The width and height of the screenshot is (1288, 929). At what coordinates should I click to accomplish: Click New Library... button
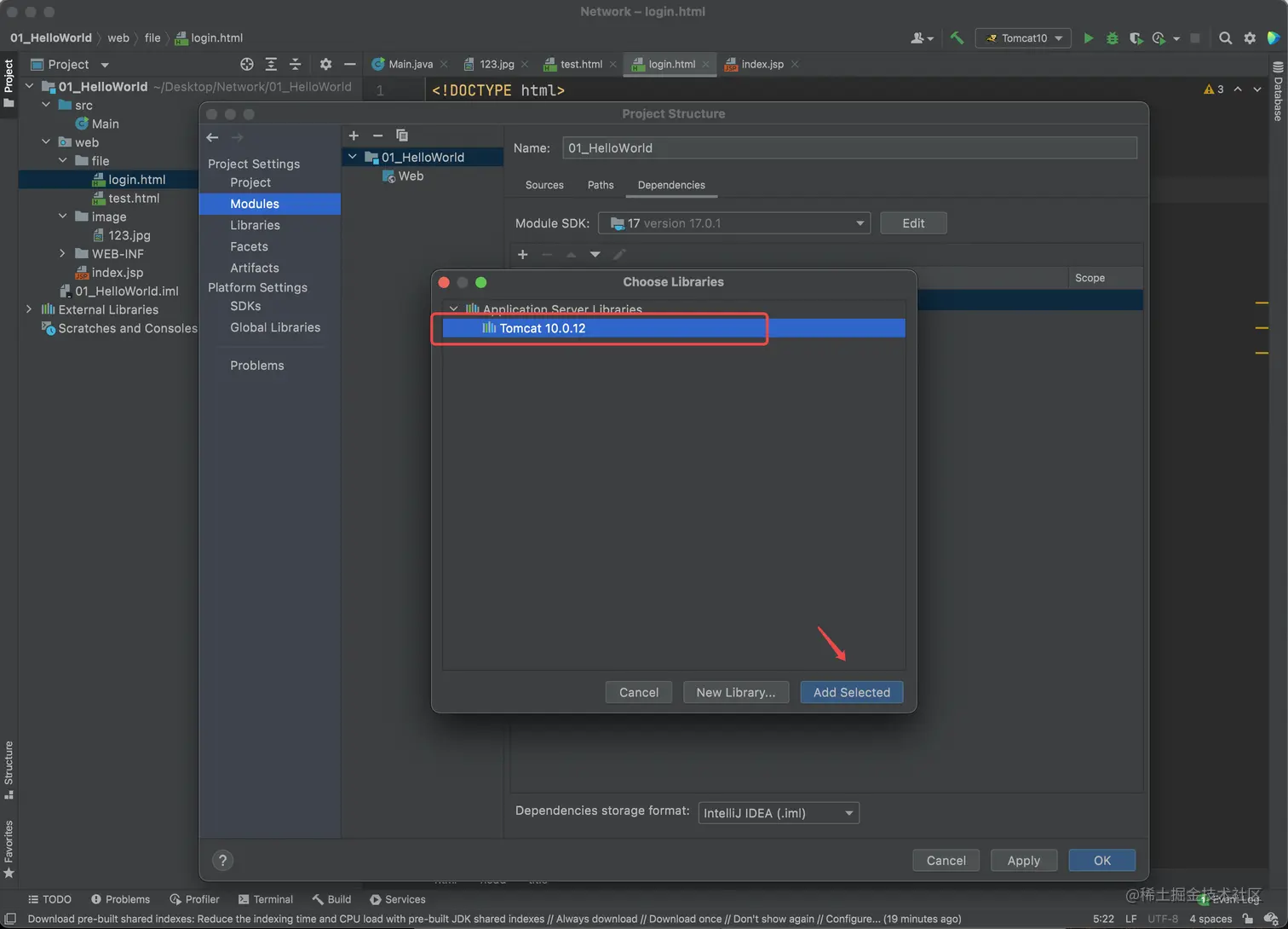[736, 692]
